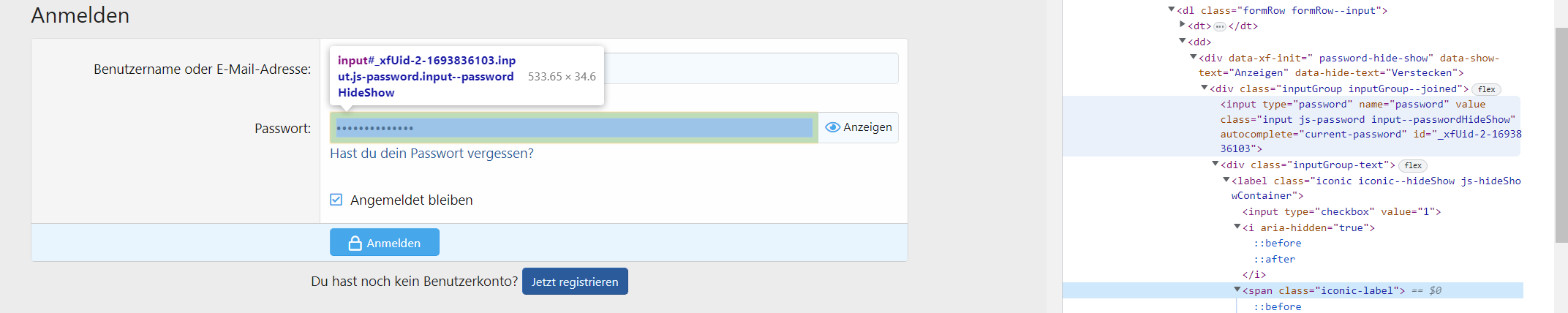Click the Anmelden submit button
The width and height of the screenshot is (1568, 313).
(x=385, y=242)
